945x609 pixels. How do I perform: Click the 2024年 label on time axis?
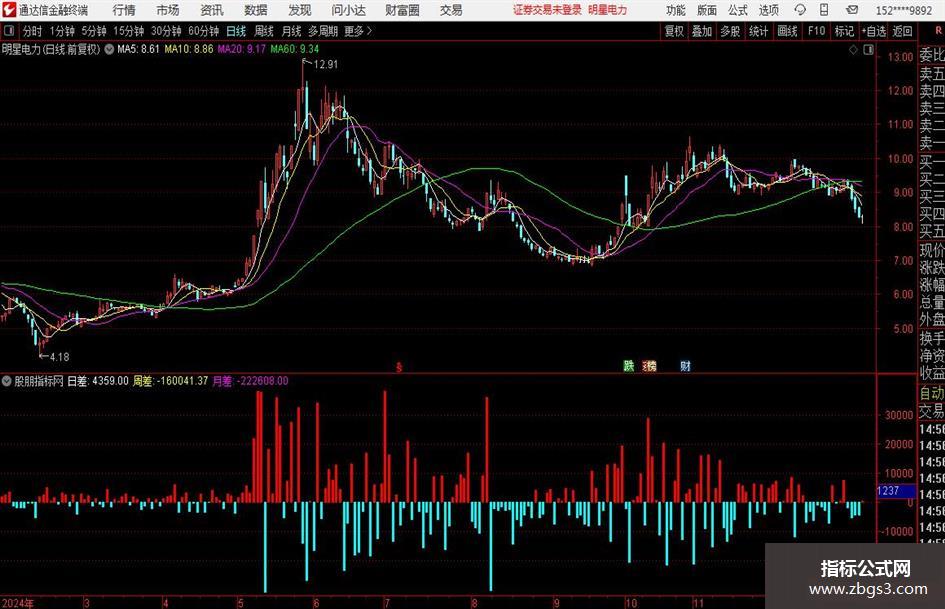tap(18, 603)
